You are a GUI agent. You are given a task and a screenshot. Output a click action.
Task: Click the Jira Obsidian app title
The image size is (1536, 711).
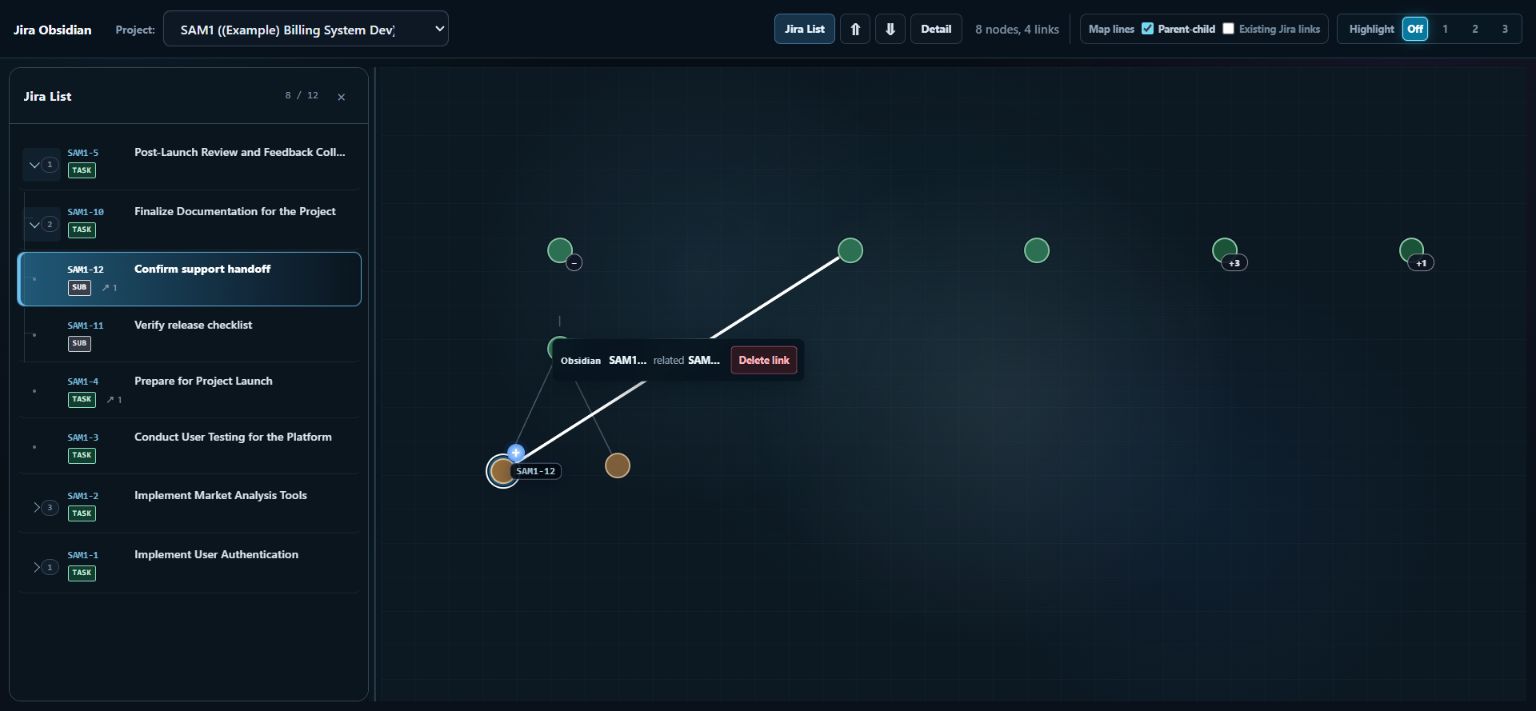[x=52, y=29]
